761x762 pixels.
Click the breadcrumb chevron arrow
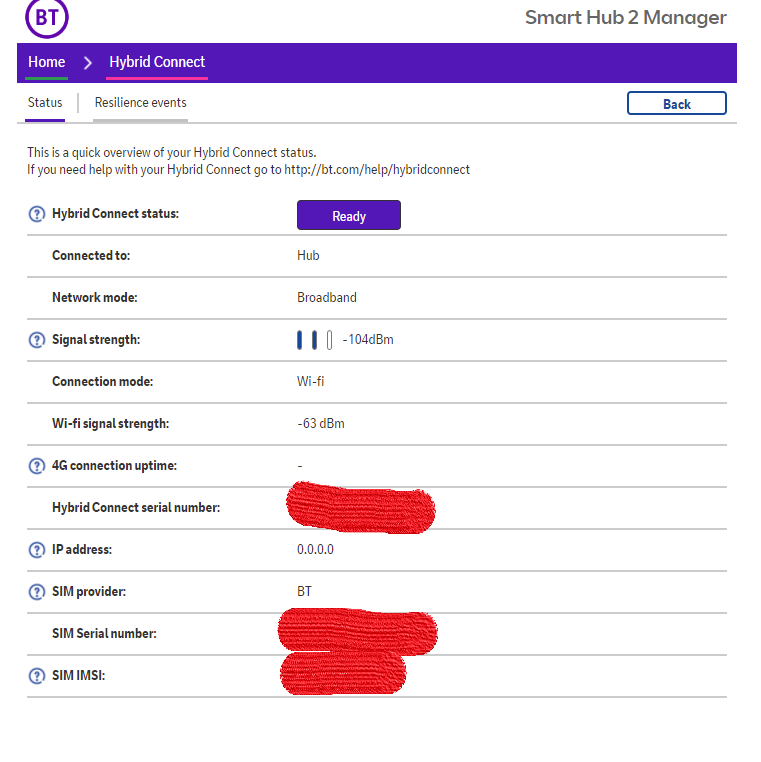tap(87, 62)
